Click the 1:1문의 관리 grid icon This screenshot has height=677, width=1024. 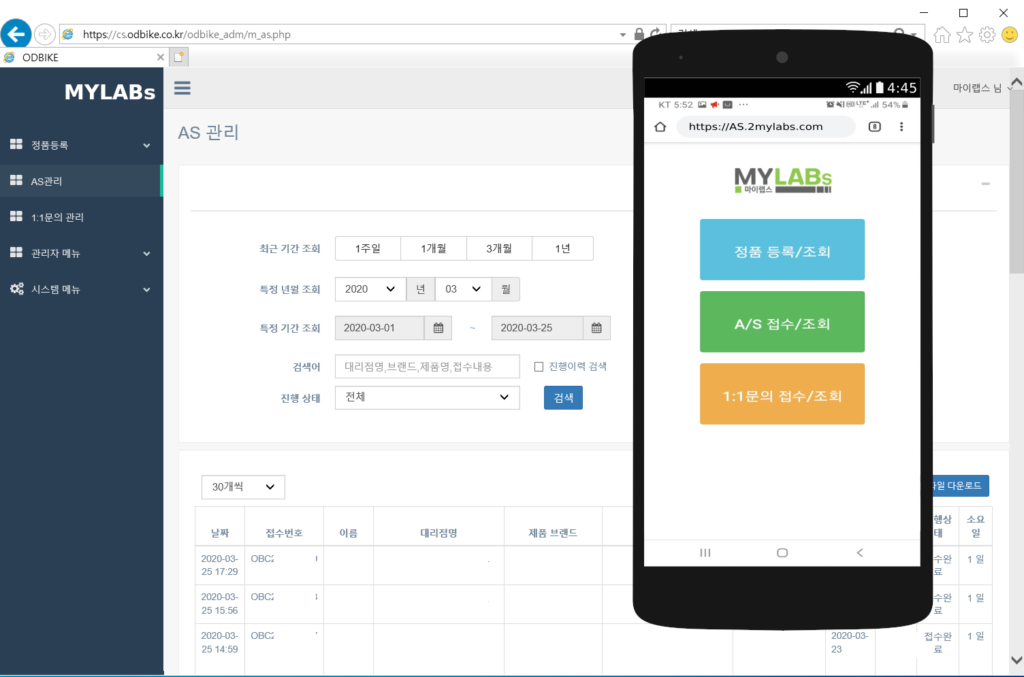(x=16, y=216)
